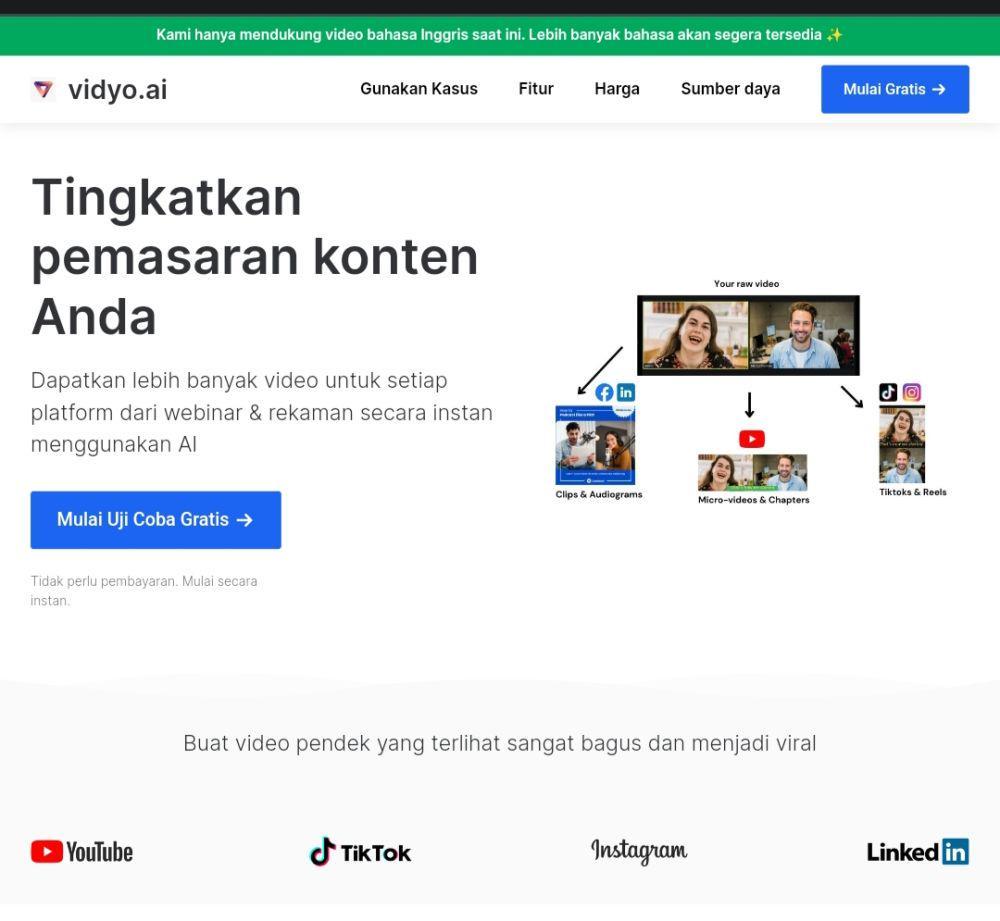Open the Gunakan Kasus menu
The height and width of the screenshot is (921, 1000).
418,89
